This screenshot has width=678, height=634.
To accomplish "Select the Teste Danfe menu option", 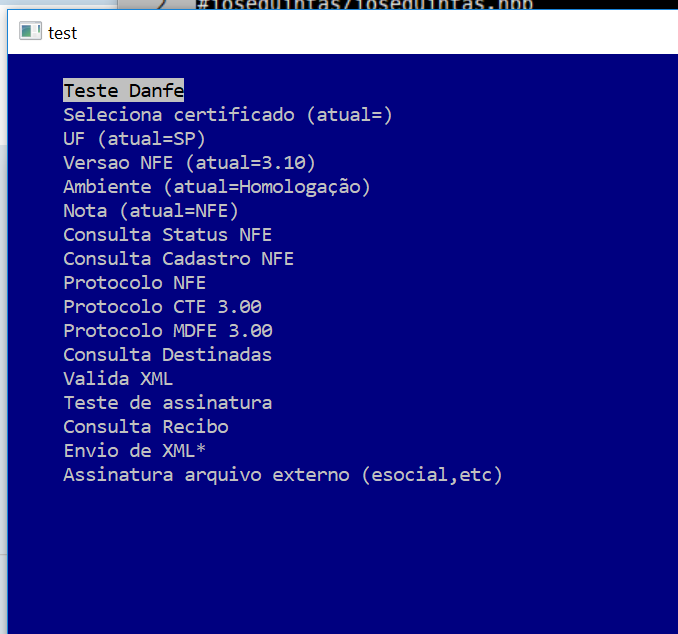I will pyautogui.click(x=123, y=91).
